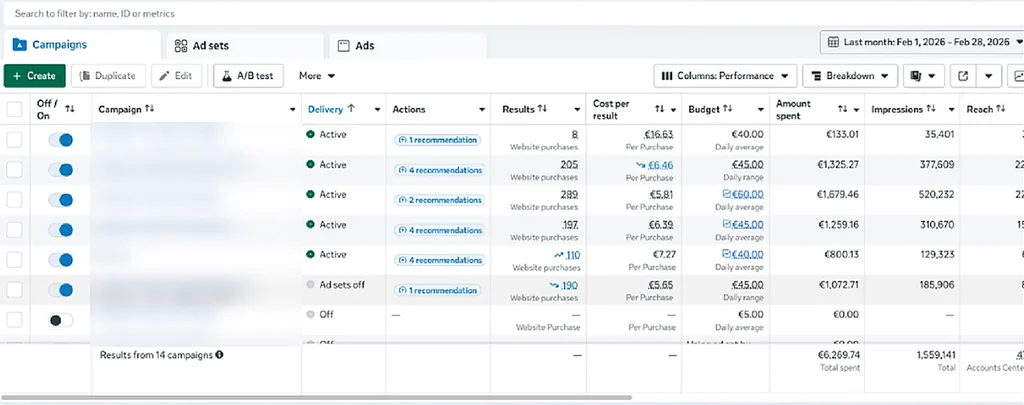Viewport: 1024px width, 405px height.
Task: Toggle off the campaign with 205 purchases
Action: 61,170
